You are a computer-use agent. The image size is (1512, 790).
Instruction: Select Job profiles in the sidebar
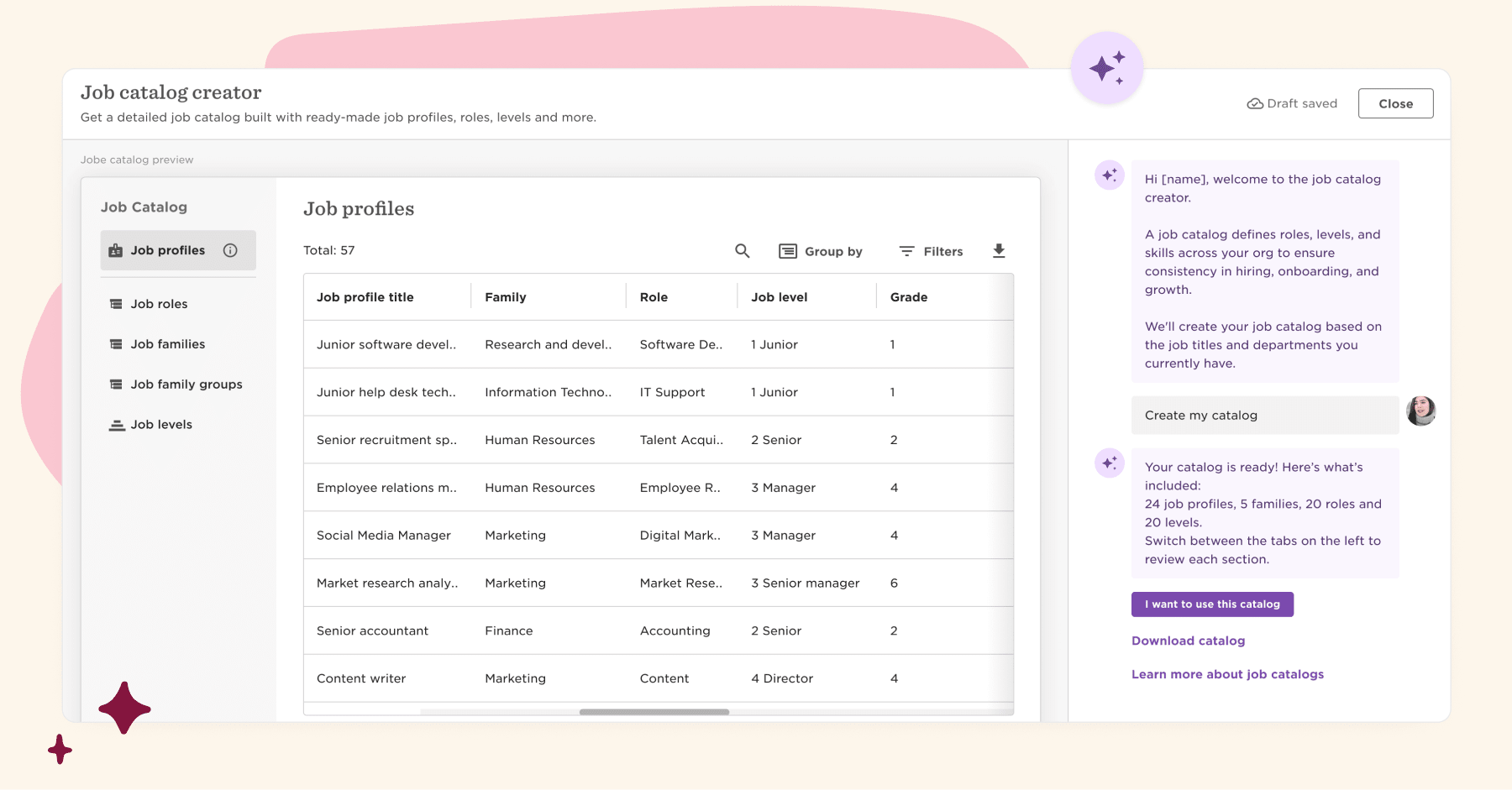pos(178,250)
